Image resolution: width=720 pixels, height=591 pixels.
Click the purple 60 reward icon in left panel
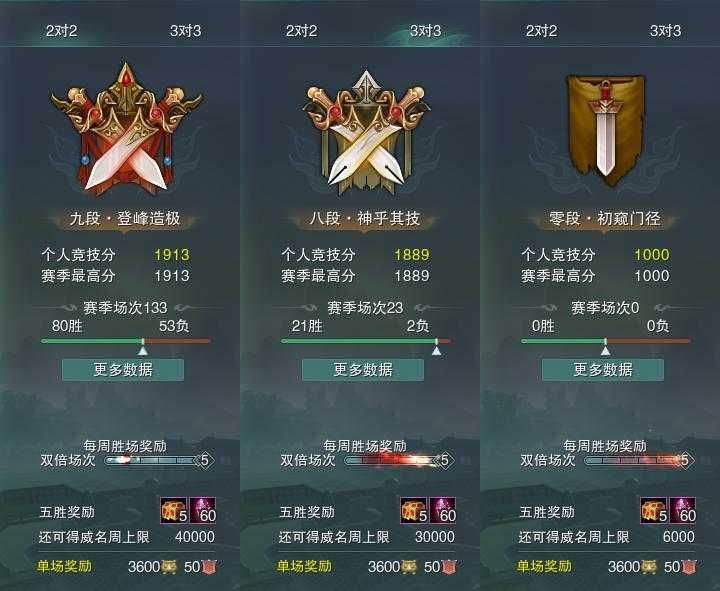tap(202, 510)
